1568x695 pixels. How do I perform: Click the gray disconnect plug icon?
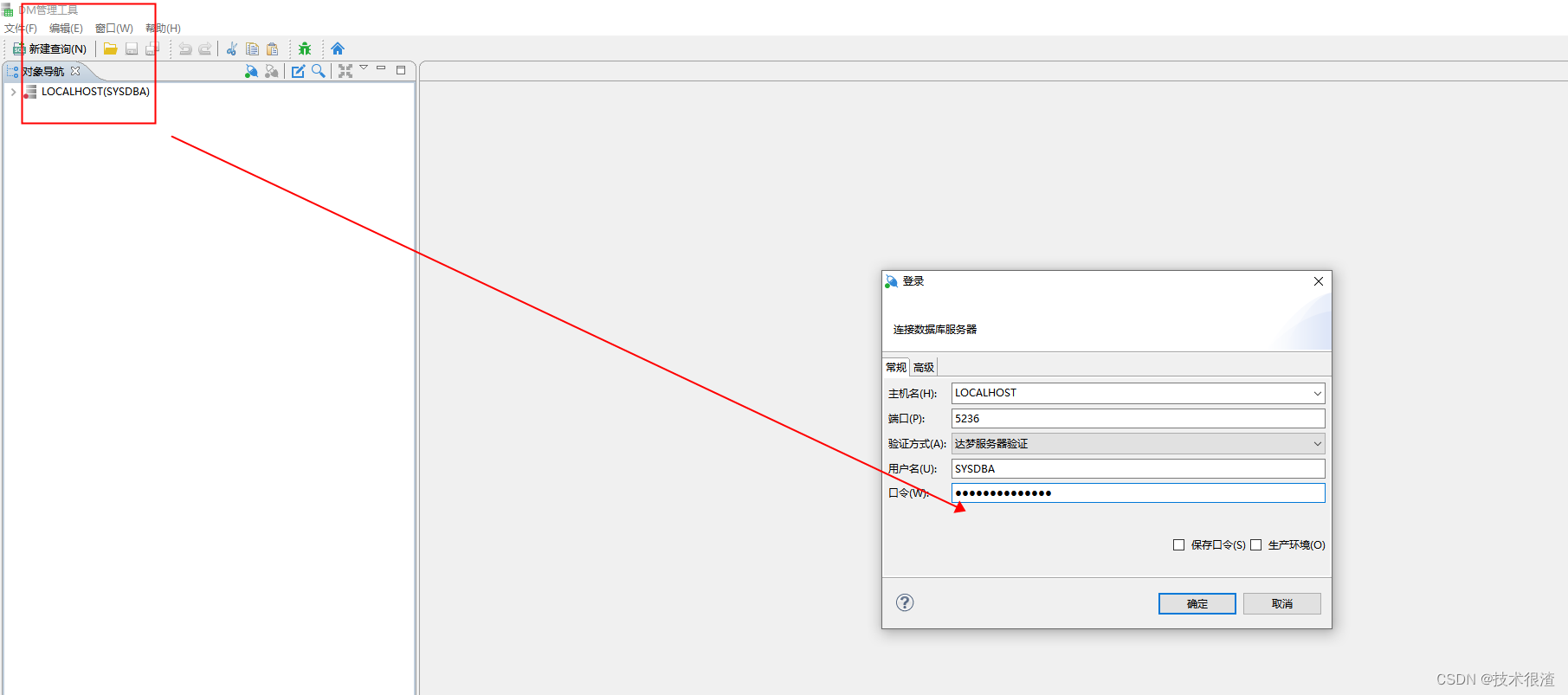point(272,71)
